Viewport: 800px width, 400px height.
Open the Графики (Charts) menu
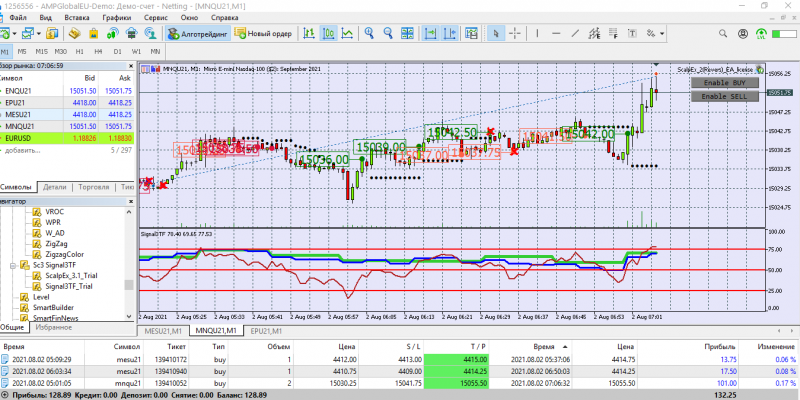[115, 18]
